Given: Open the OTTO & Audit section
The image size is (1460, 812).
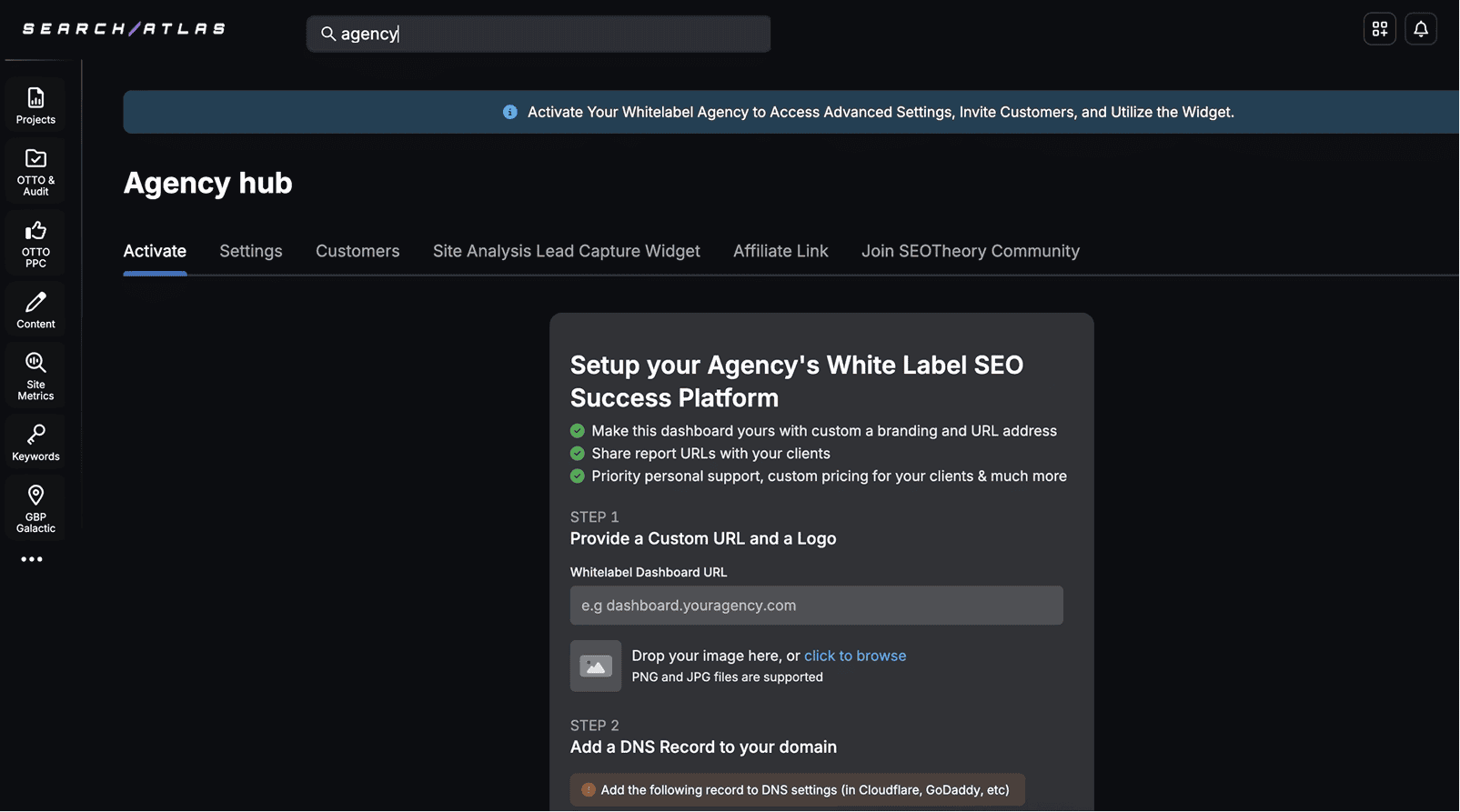Looking at the screenshot, I should coord(35,171).
